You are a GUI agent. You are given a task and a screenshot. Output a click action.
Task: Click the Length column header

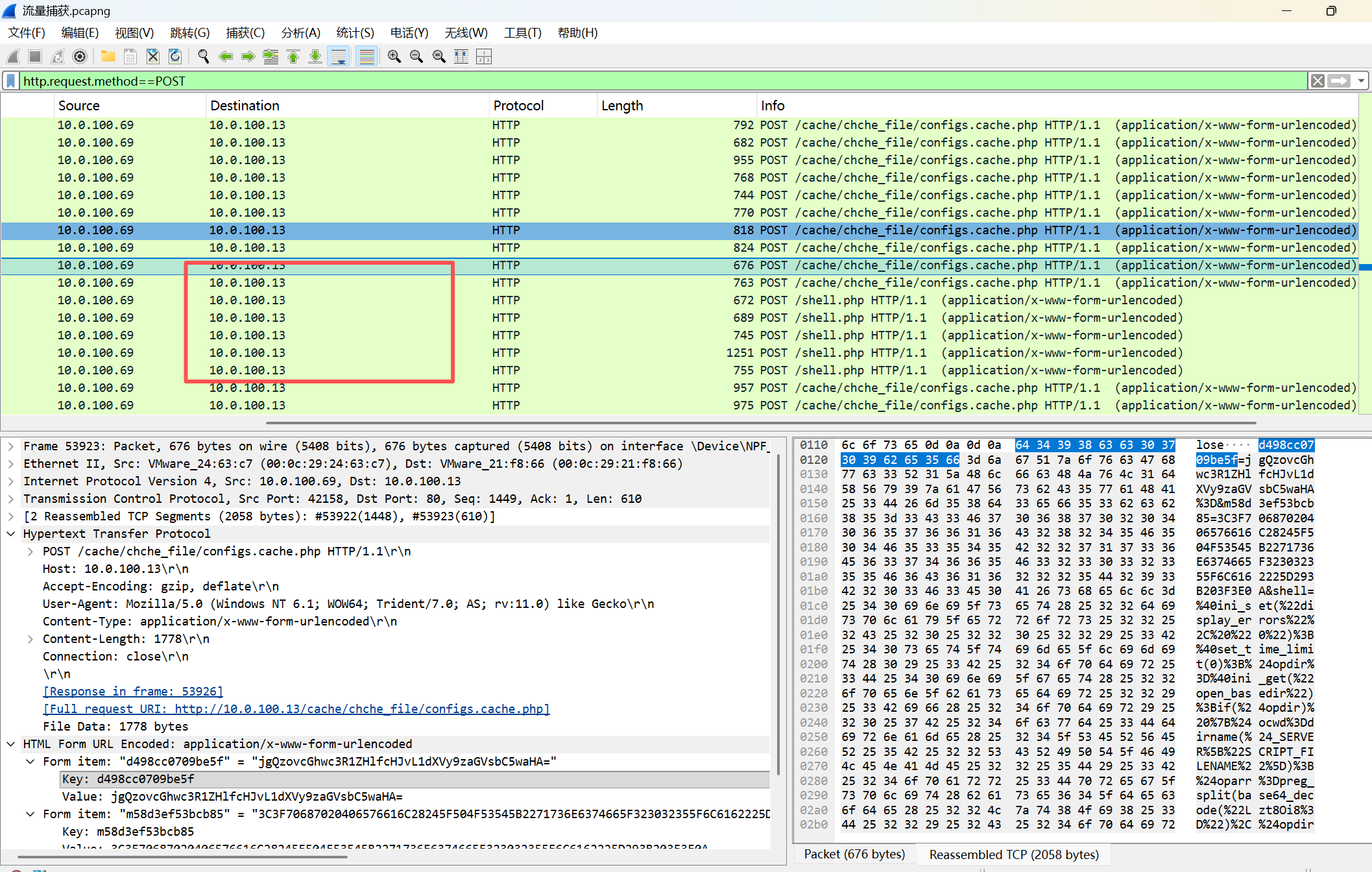[x=622, y=106]
